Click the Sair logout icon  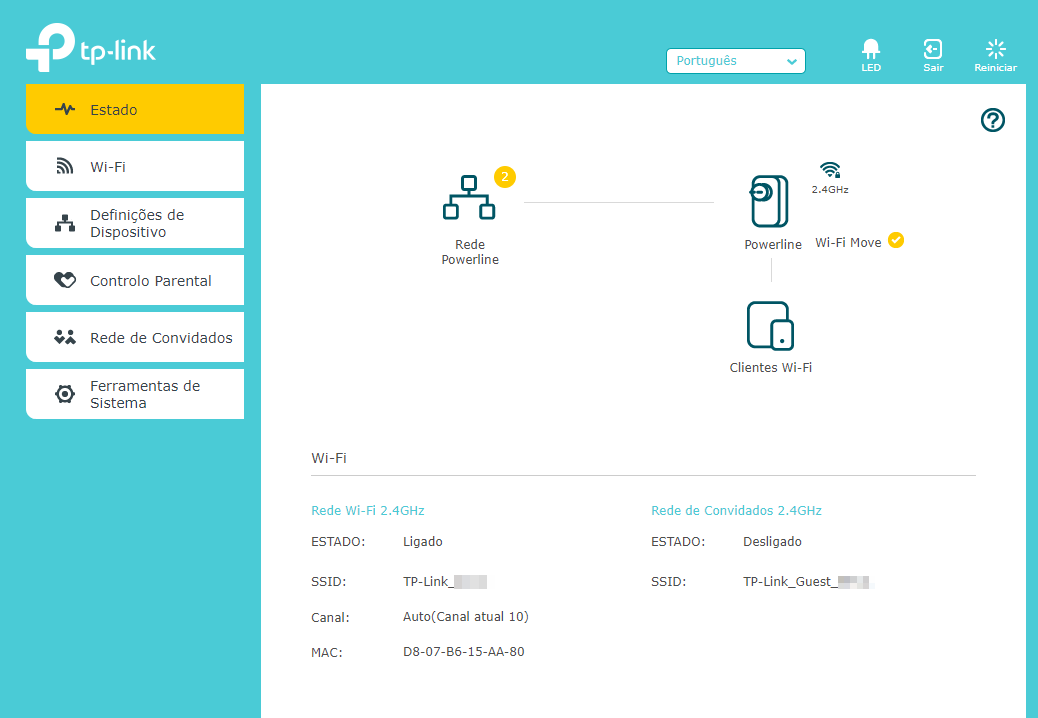[932, 50]
